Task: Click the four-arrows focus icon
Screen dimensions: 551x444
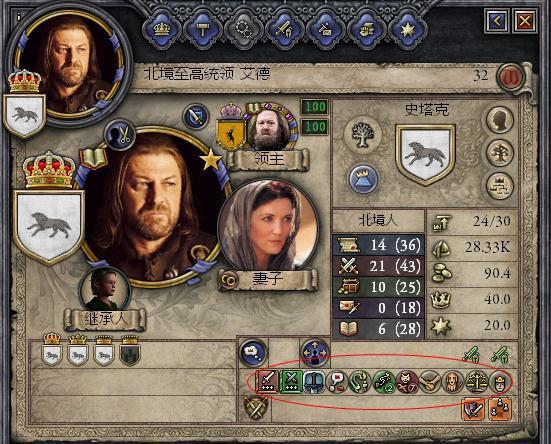Action: [x=315, y=353]
